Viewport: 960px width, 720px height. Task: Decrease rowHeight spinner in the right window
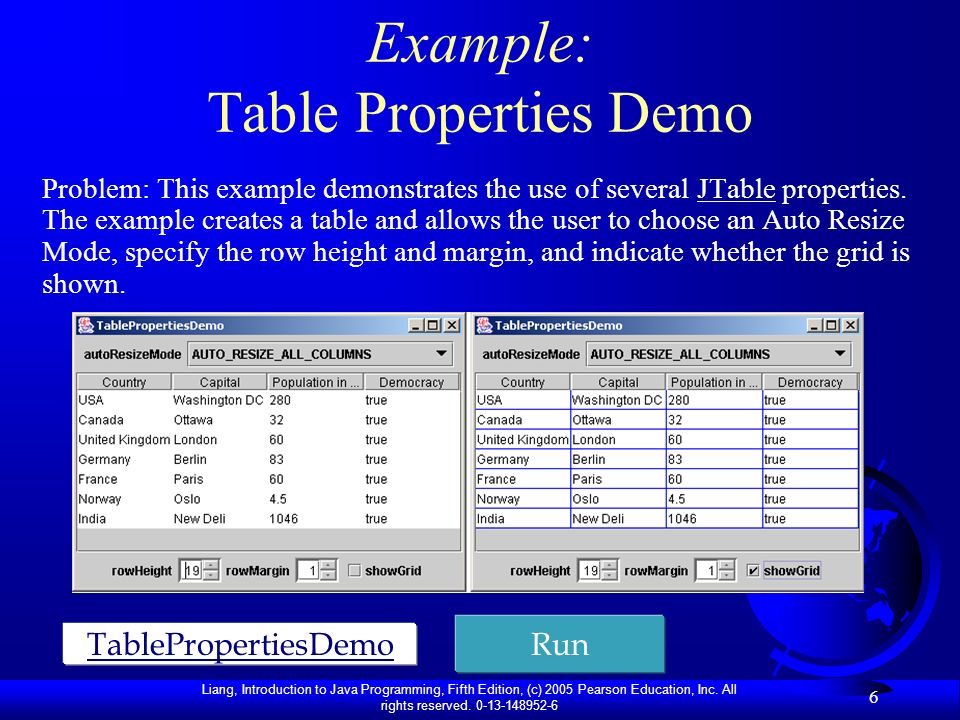pos(609,576)
